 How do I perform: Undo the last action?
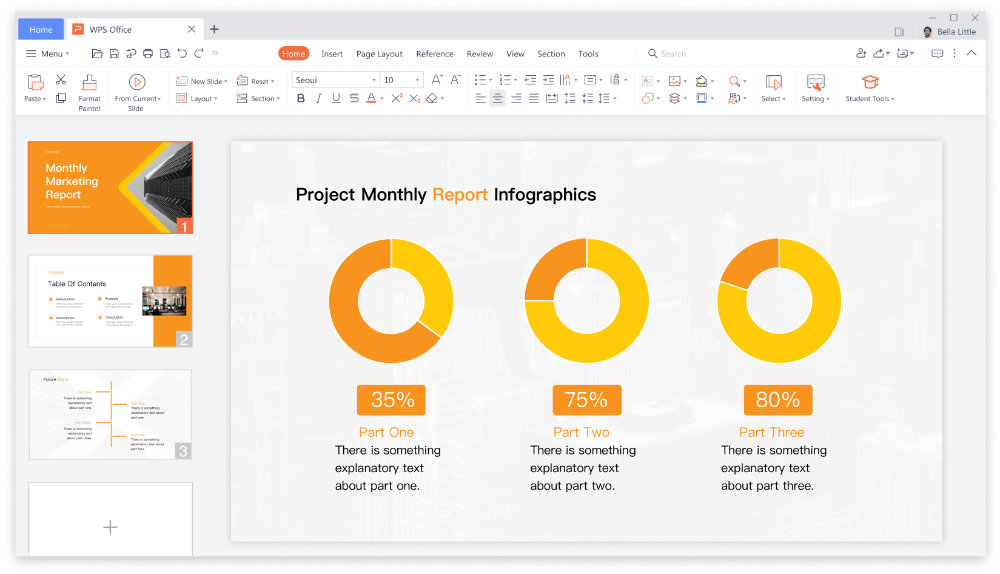tap(182, 54)
